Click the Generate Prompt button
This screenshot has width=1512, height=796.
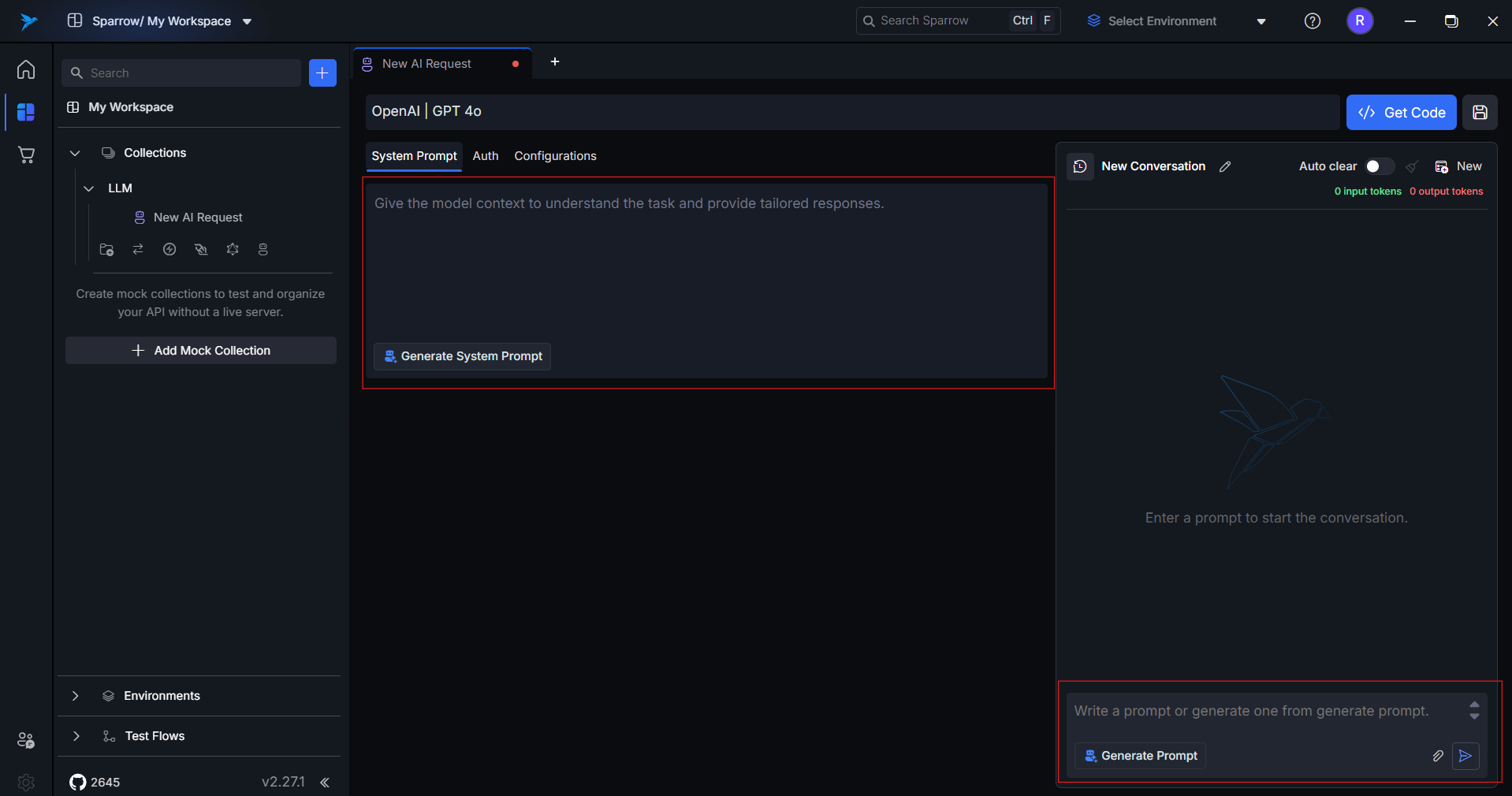pyautogui.click(x=1140, y=756)
